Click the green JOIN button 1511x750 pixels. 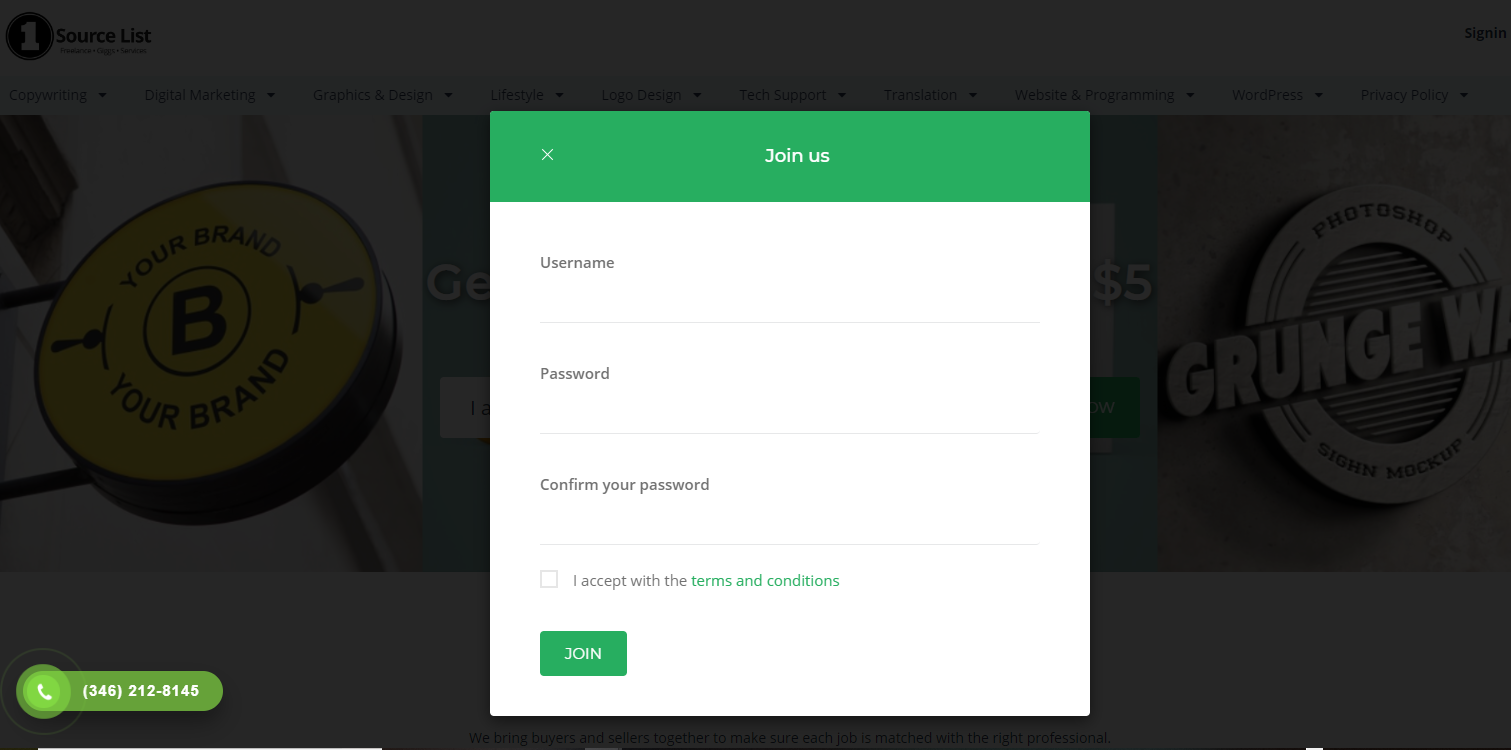[x=583, y=653]
